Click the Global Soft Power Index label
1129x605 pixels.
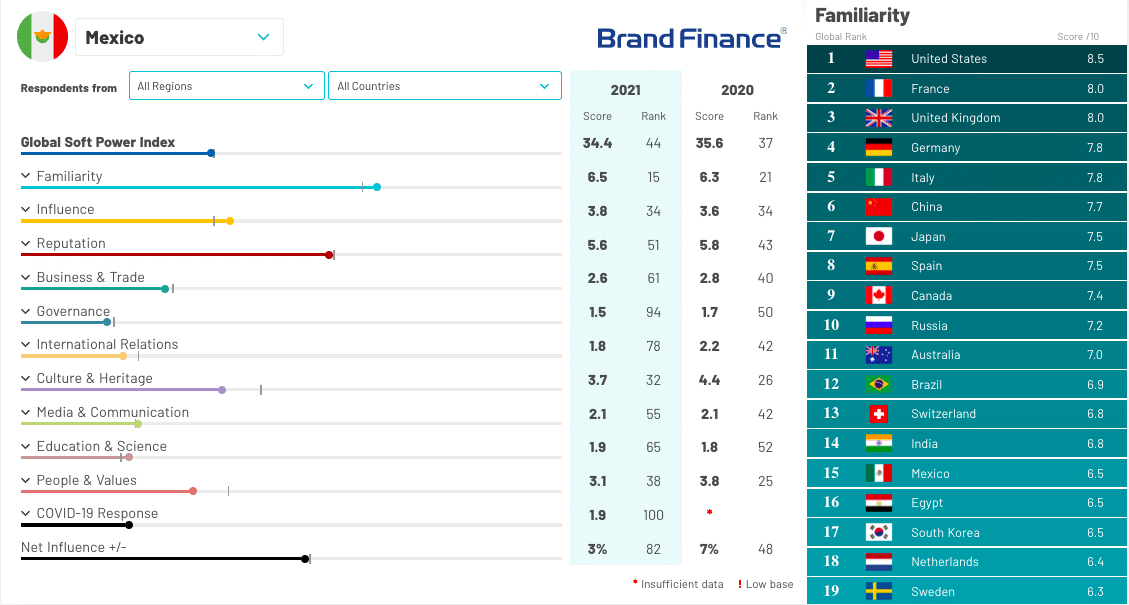[x=98, y=142]
